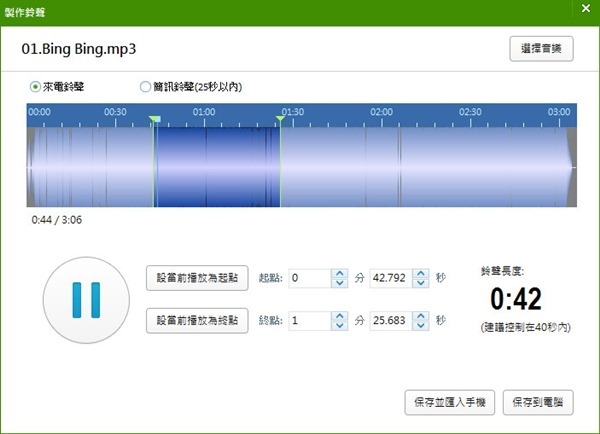Click the green start marker on the timeline
The image size is (600, 434).
pos(154,120)
